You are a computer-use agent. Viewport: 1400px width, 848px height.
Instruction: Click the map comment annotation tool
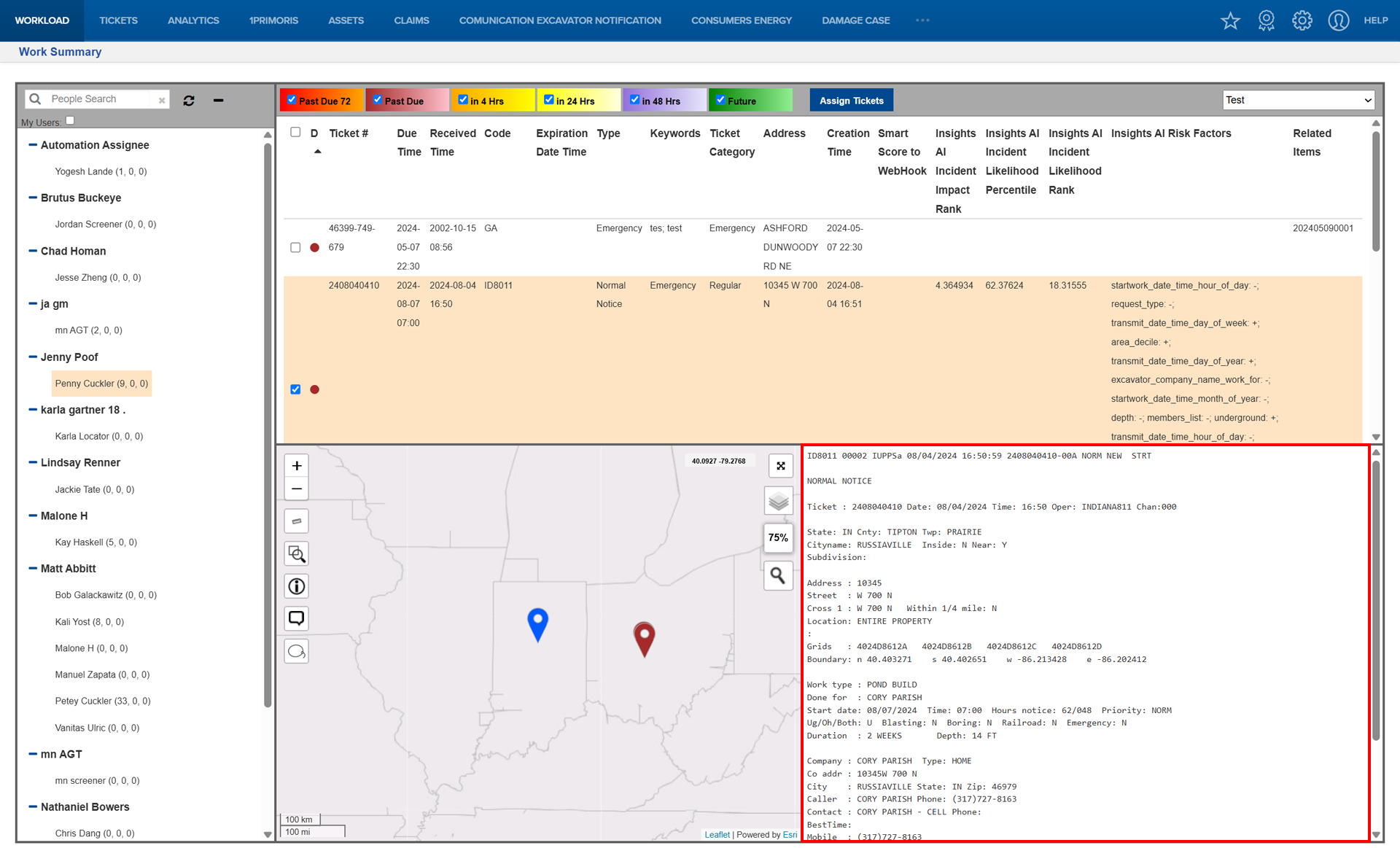click(296, 618)
